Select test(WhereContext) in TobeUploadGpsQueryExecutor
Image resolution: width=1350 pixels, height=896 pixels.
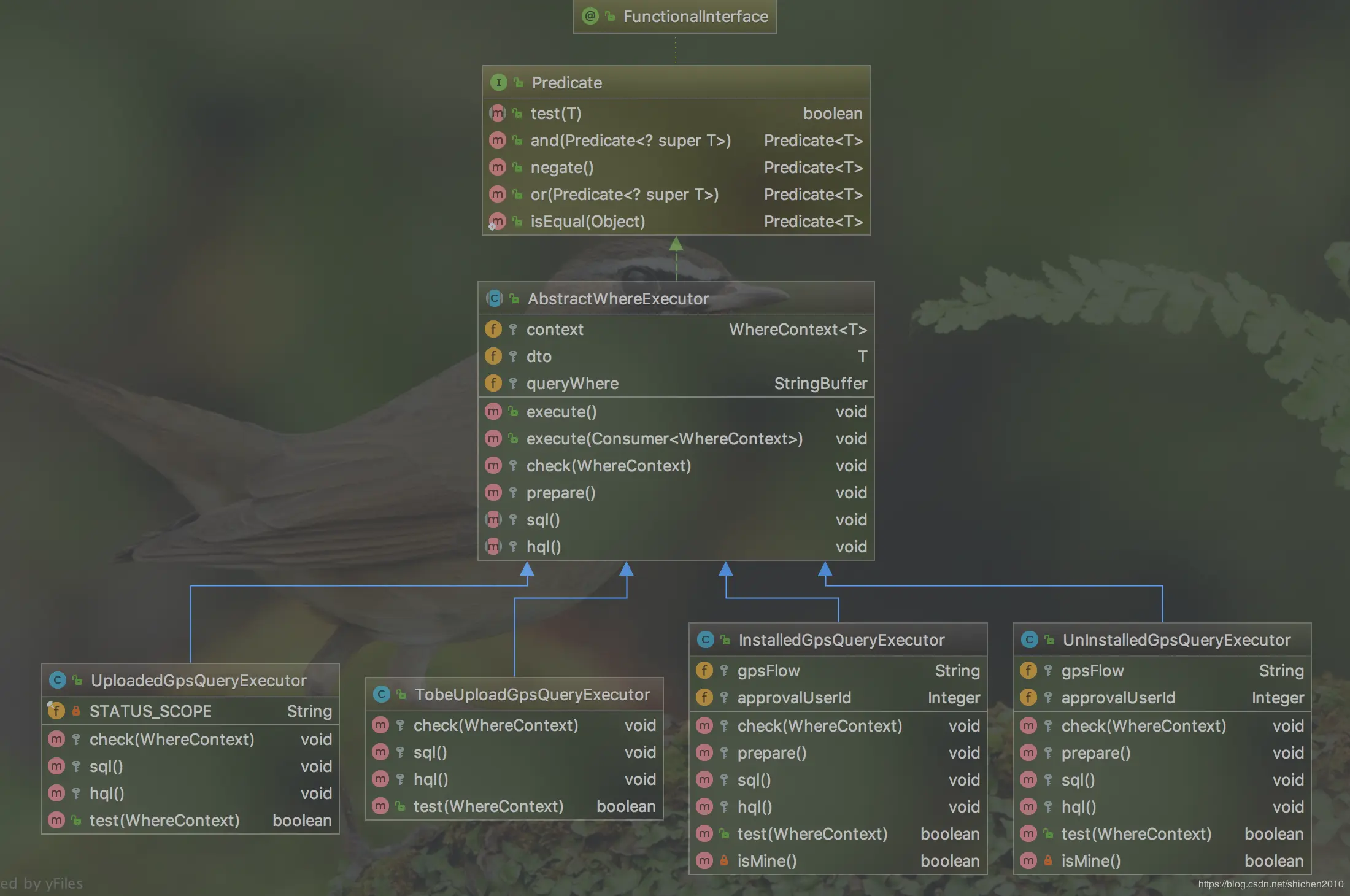(488, 806)
